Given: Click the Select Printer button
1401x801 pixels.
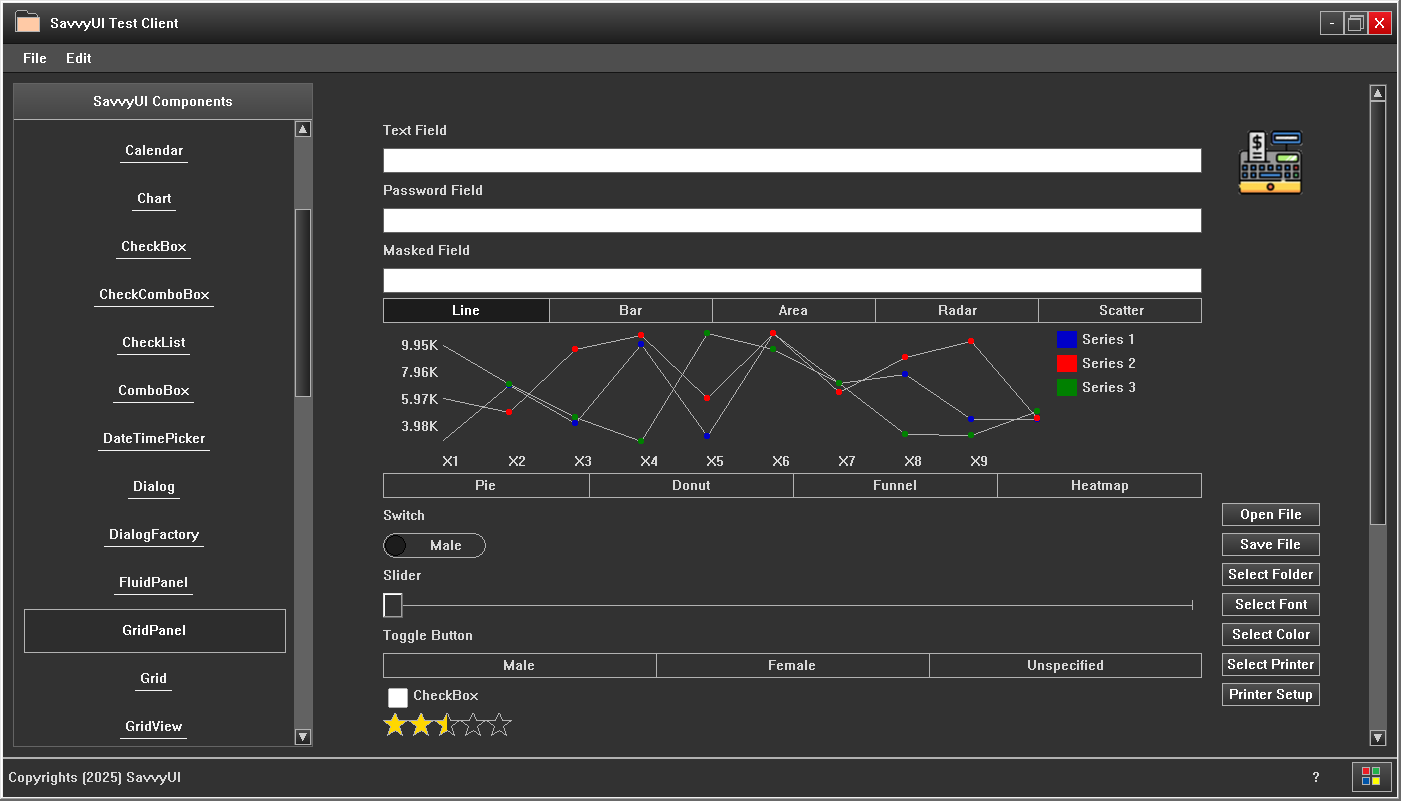Looking at the screenshot, I should (x=1270, y=664).
